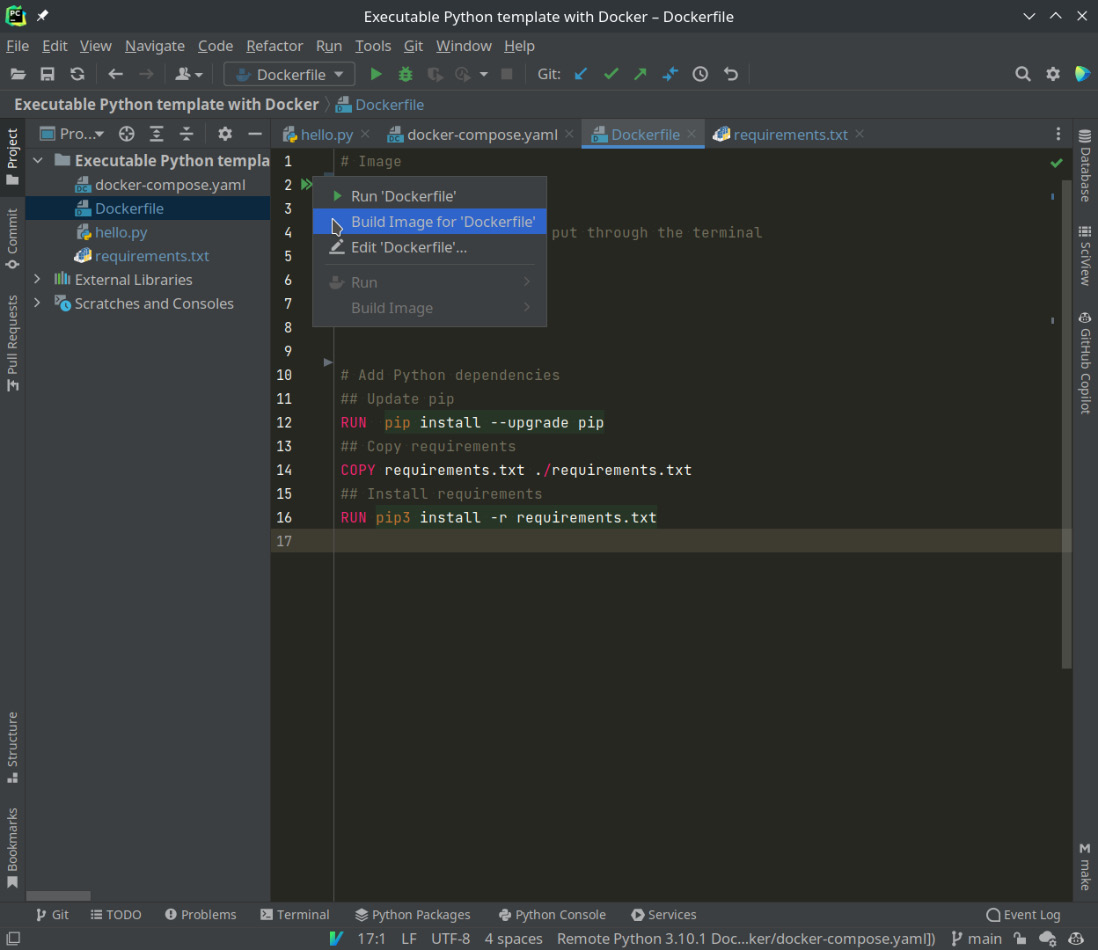Toggle read-only lock in status bar
1098x950 pixels.
tap(1020, 939)
